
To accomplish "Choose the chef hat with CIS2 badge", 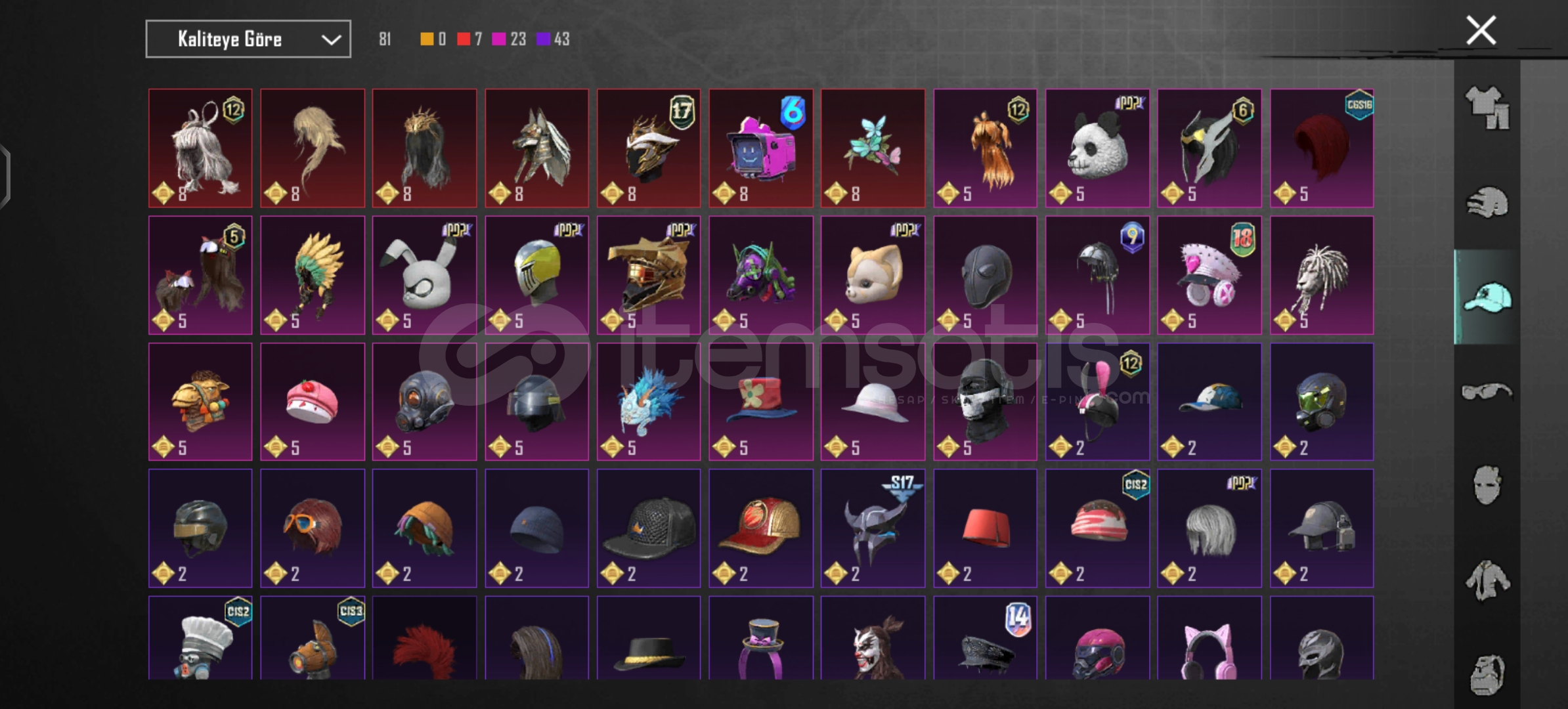I will pos(200,637).
